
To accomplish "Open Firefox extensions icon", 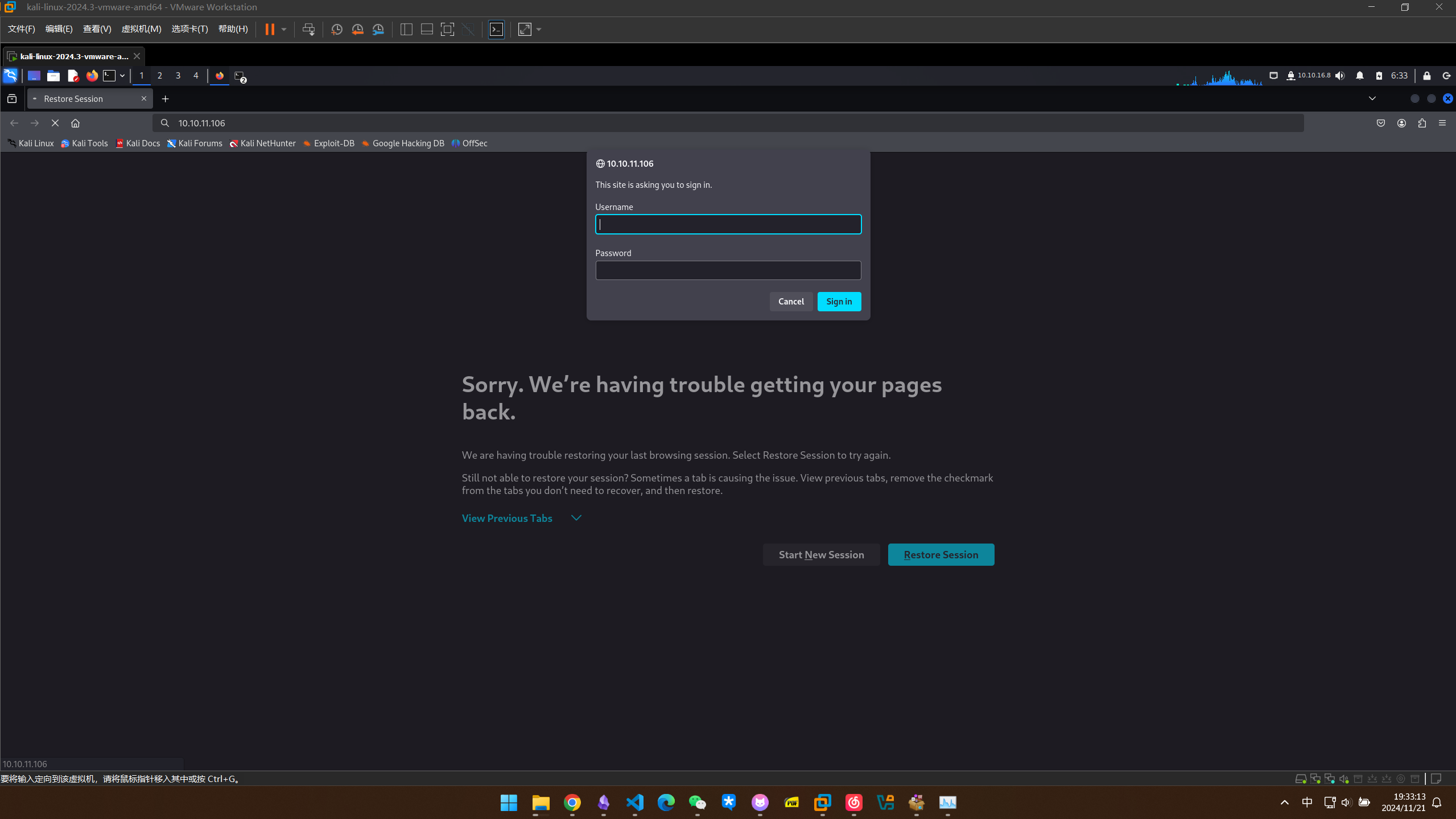I will (1422, 123).
